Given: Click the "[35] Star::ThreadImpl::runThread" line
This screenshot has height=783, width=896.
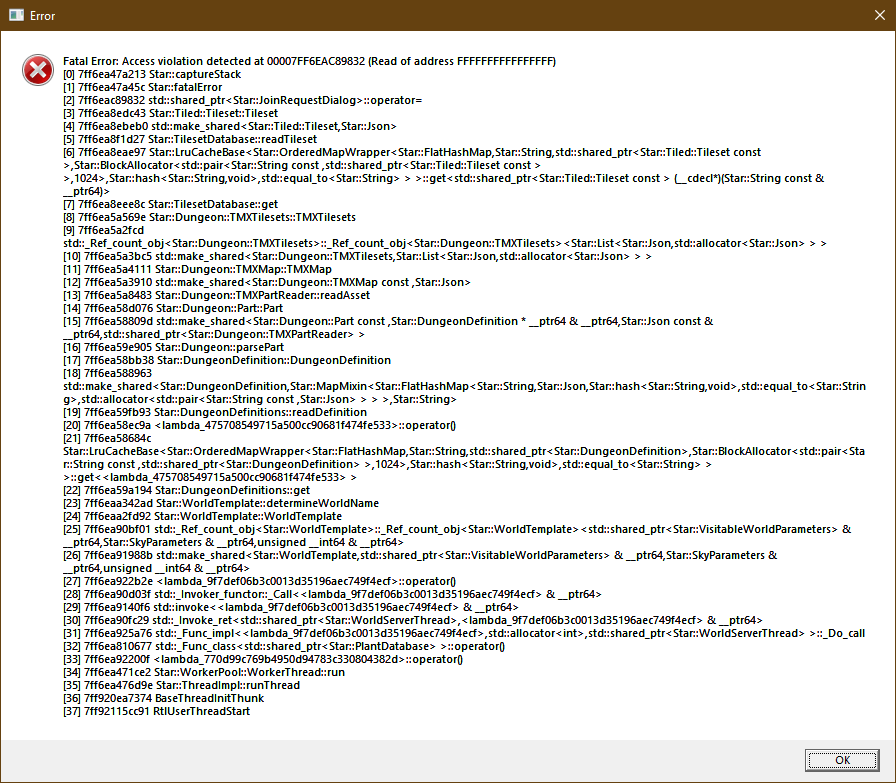Looking at the screenshot, I should (181, 686).
